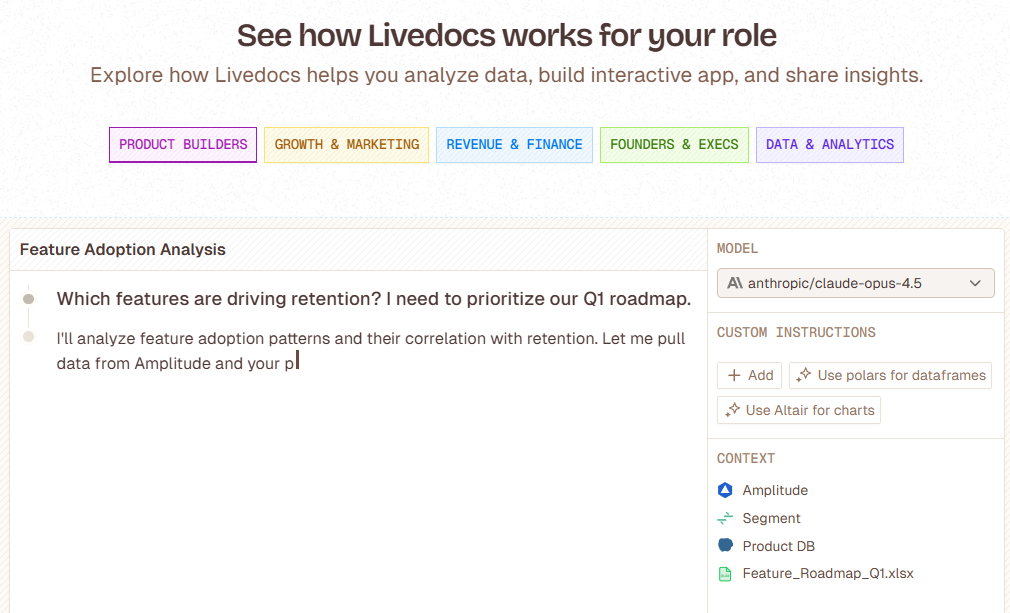Expand the model dropdown chevron arrow
The image size is (1010, 613).
(x=975, y=283)
